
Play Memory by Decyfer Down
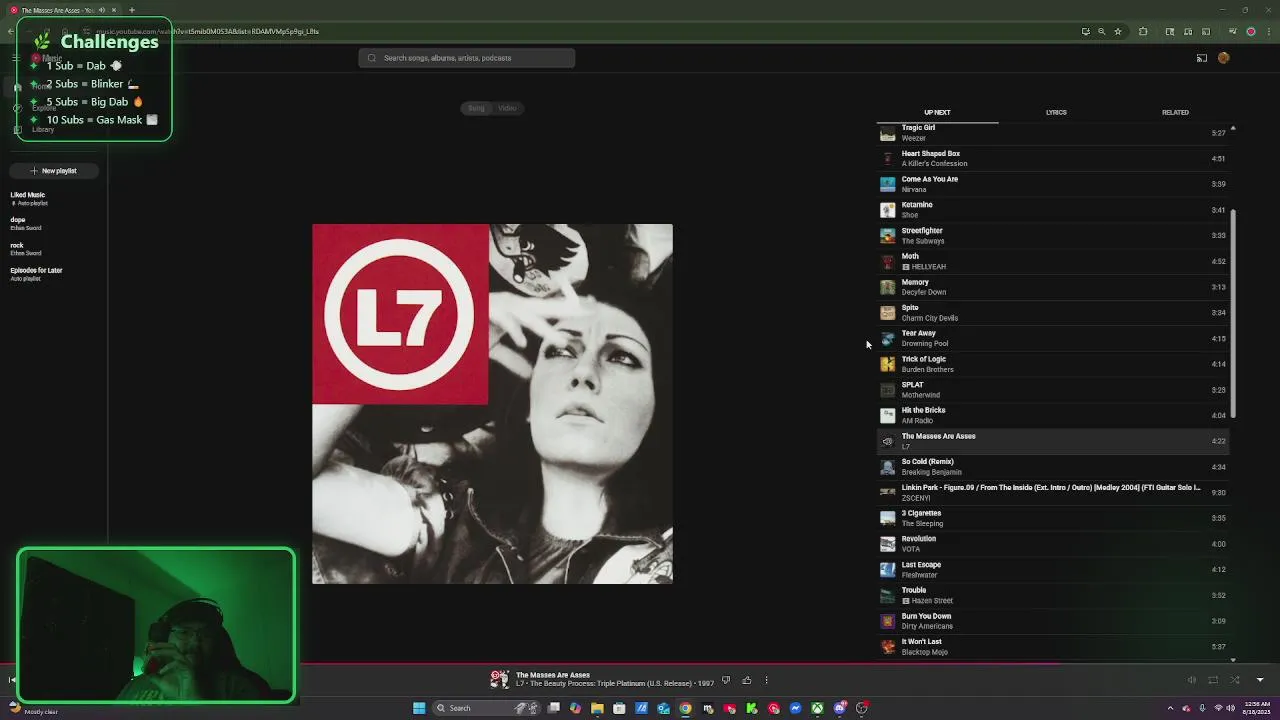[1053, 287]
